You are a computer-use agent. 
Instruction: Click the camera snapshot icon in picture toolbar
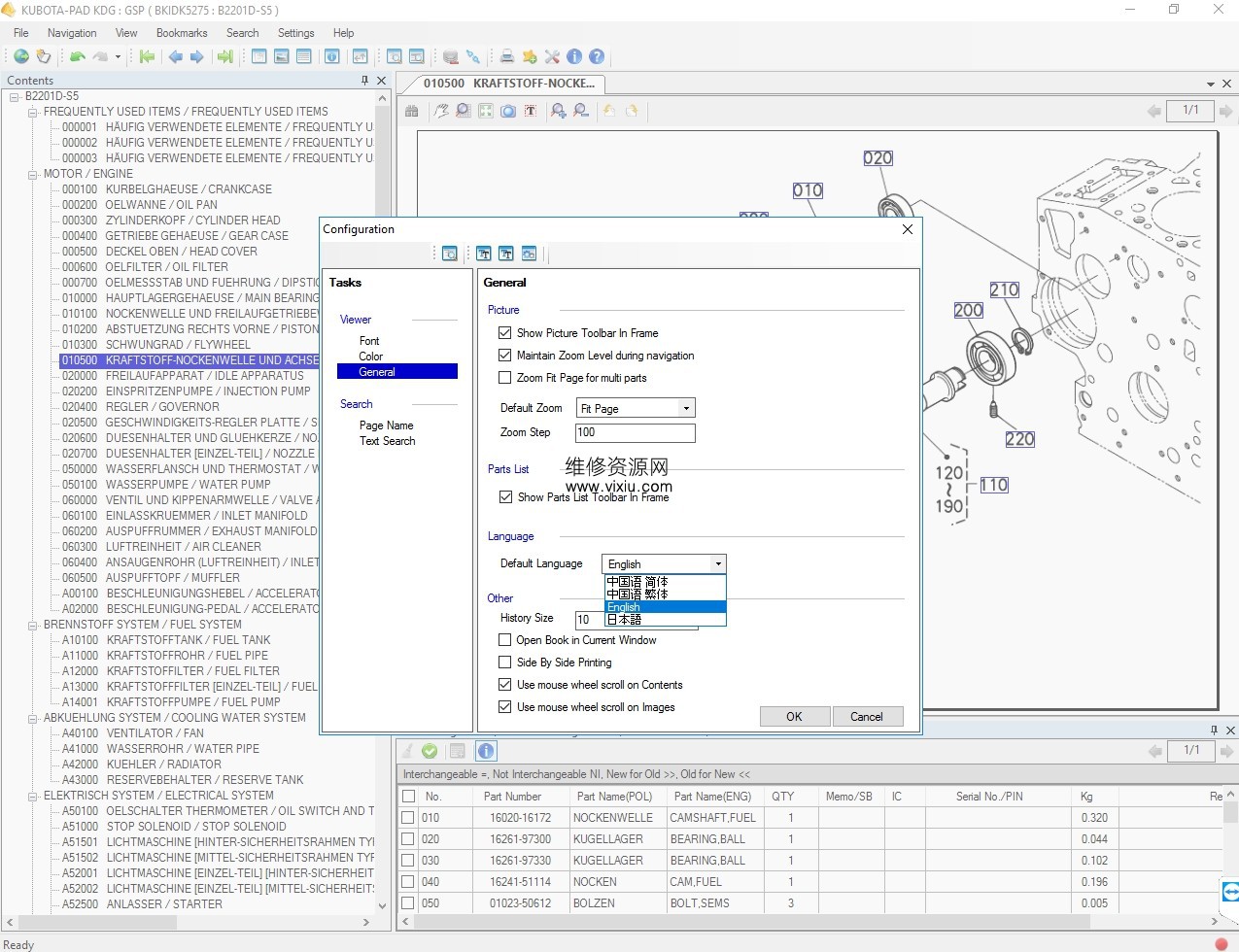point(508,111)
